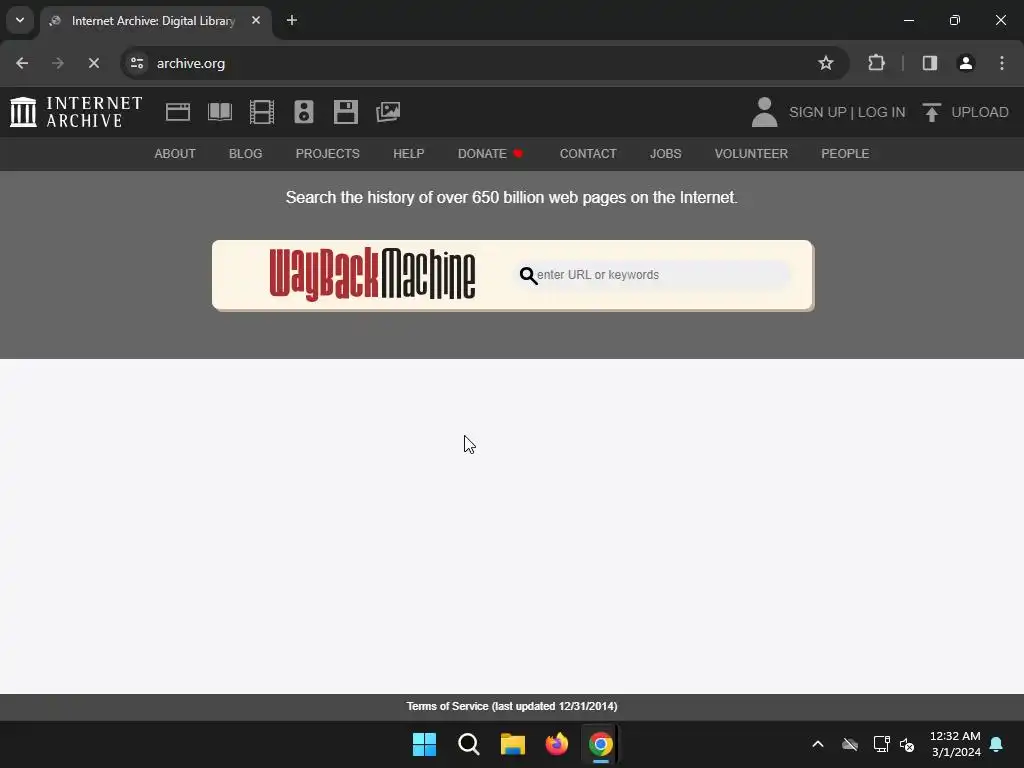The height and width of the screenshot is (768, 1024).
Task: Open the Texts book icon
Action: 219,112
